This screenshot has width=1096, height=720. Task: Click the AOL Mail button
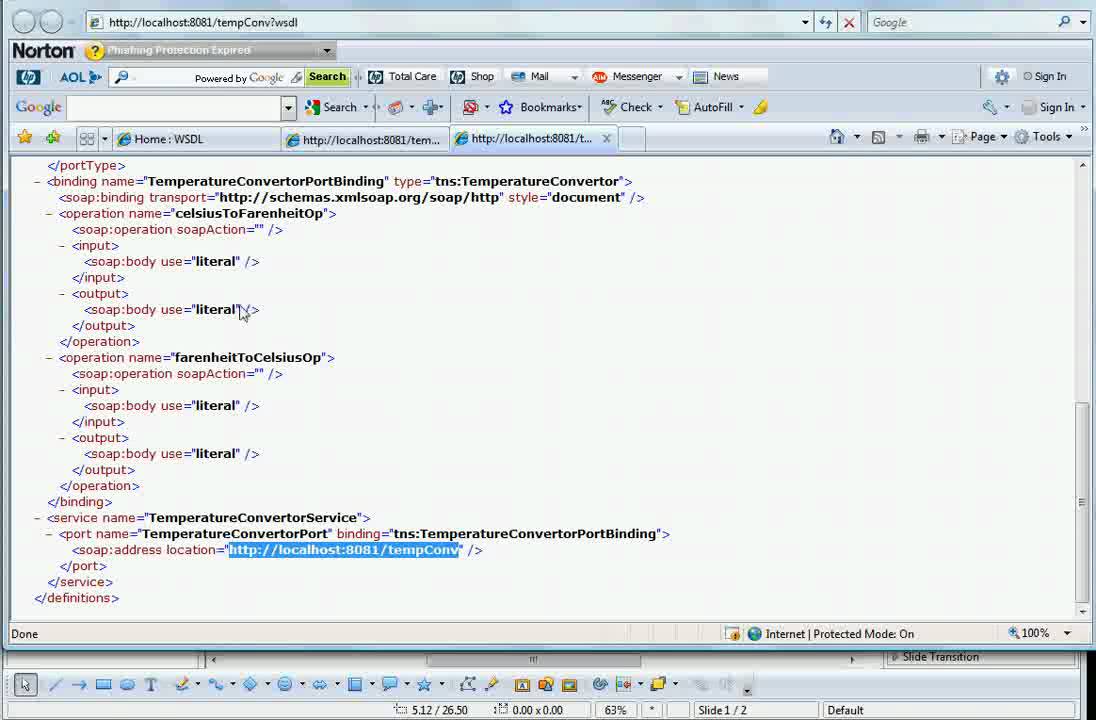click(x=530, y=77)
